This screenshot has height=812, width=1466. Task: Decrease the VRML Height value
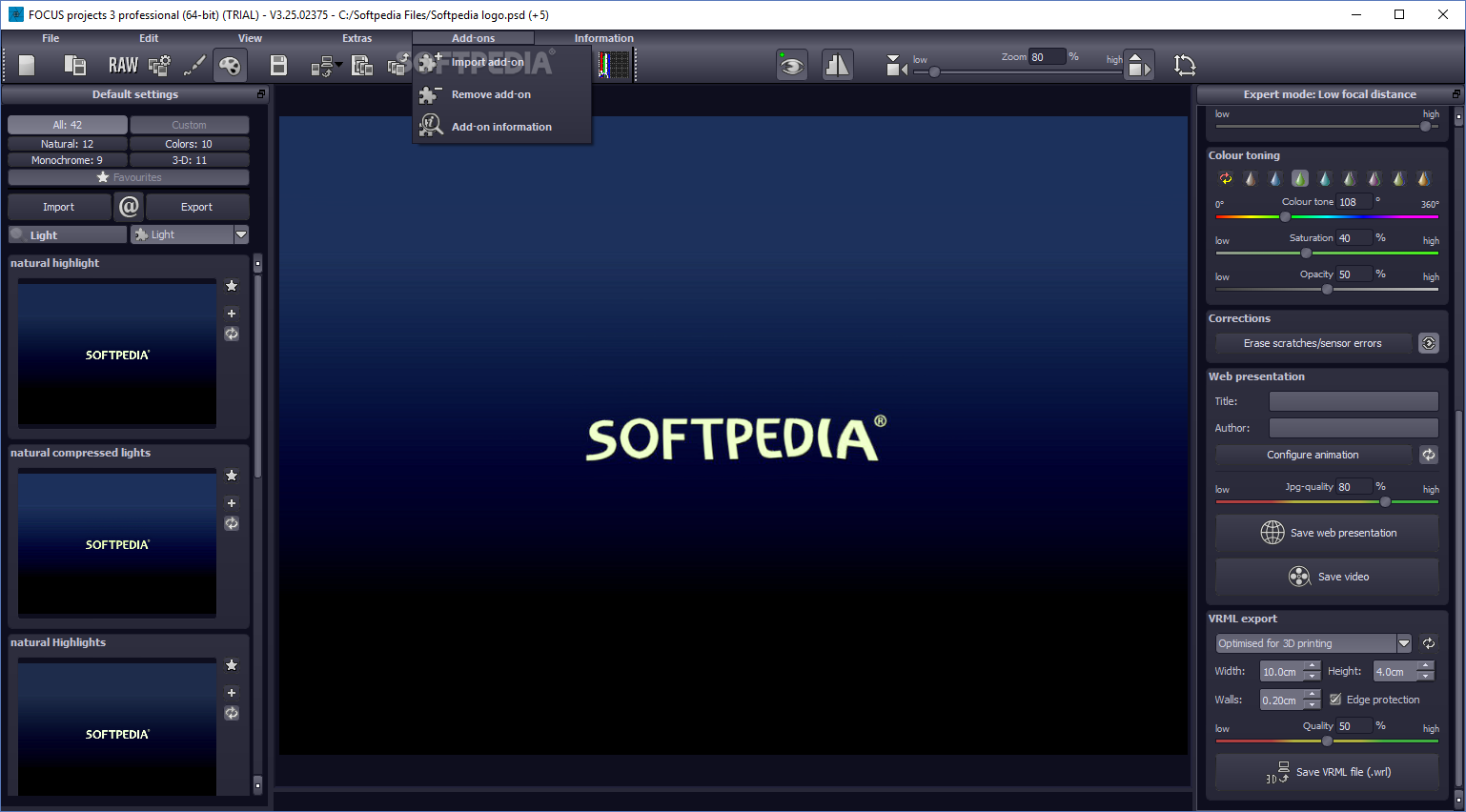[x=1426, y=677]
